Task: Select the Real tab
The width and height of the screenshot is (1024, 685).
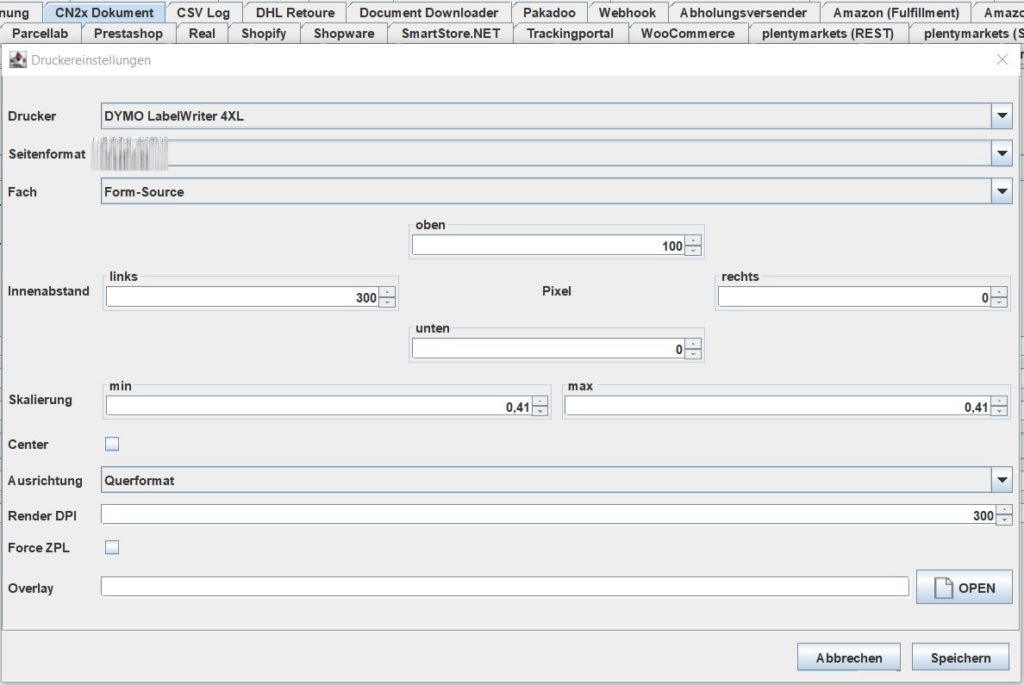Action: (x=202, y=33)
